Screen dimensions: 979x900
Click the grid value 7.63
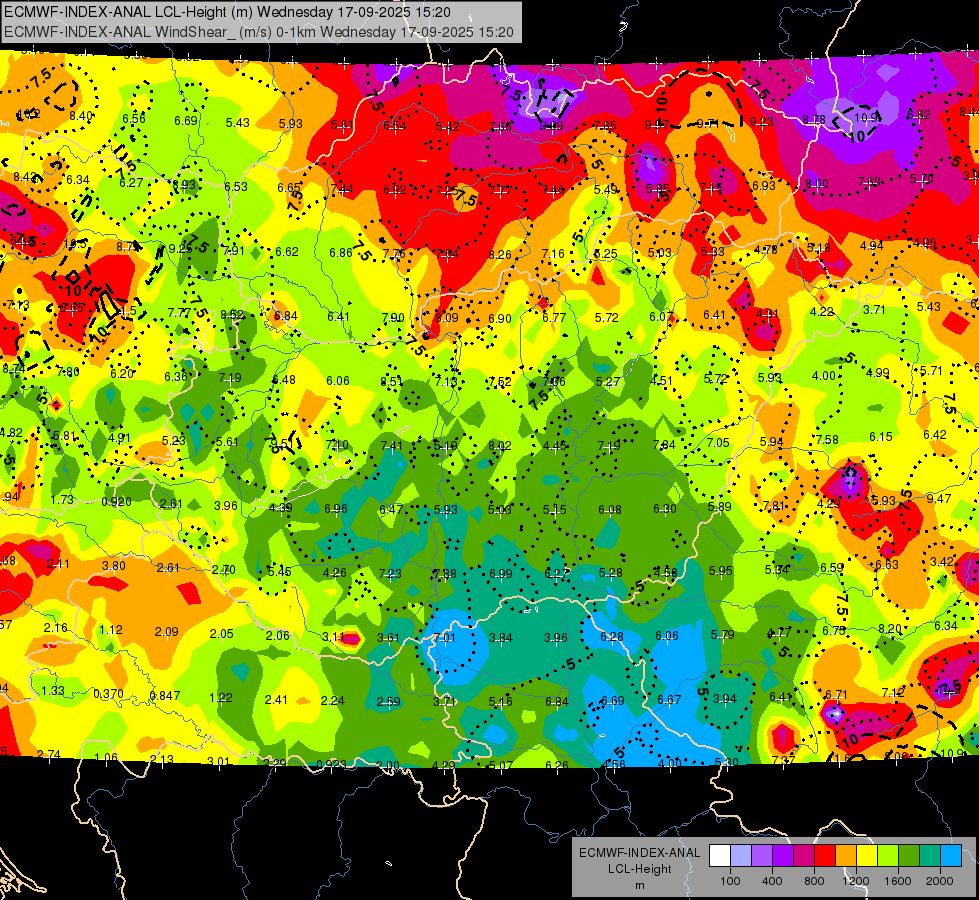click(x=869, y=182)
